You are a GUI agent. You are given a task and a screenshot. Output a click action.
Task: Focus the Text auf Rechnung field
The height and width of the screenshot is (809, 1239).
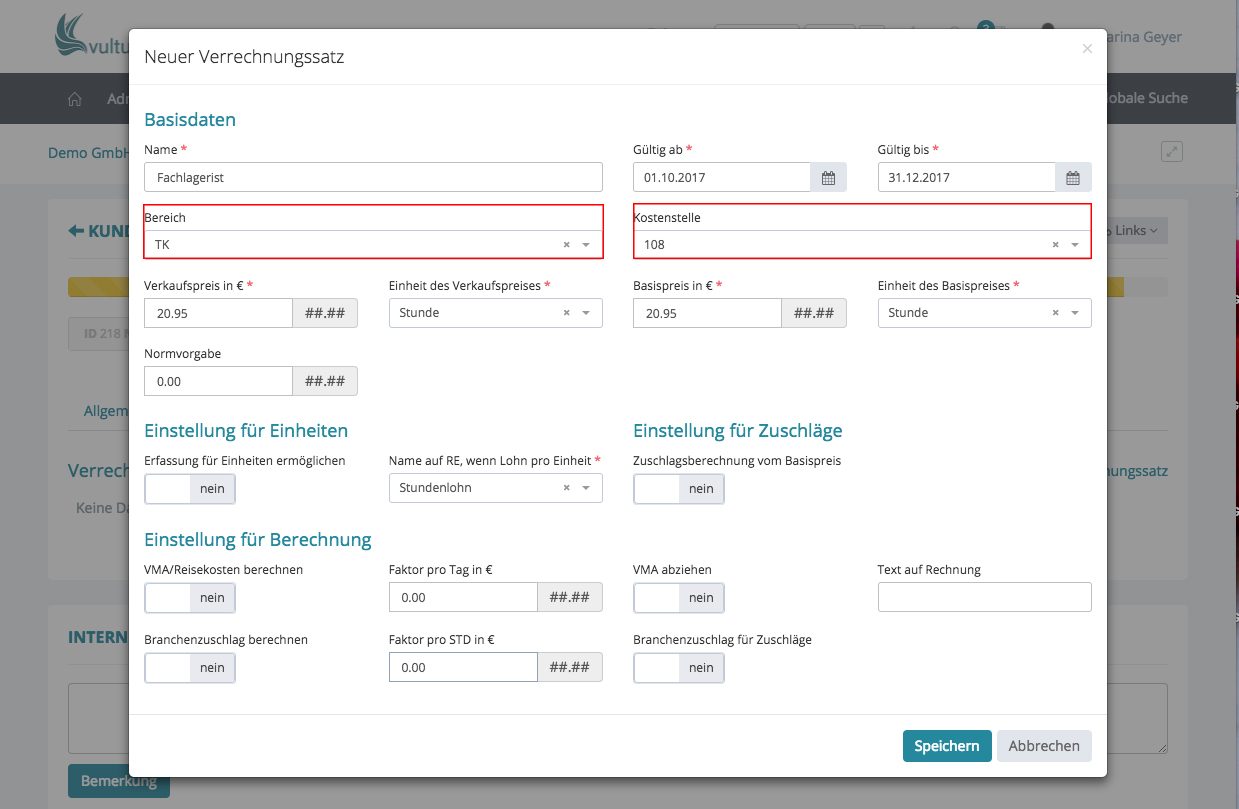point(984,598)
